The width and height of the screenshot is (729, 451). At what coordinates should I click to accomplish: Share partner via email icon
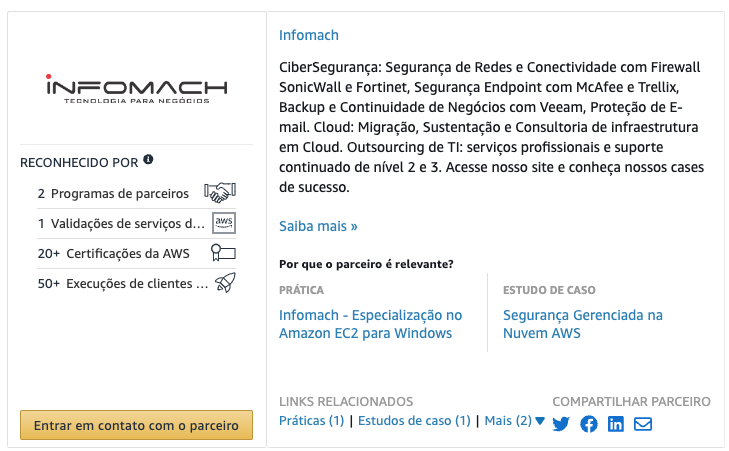(x=643, y=424)
